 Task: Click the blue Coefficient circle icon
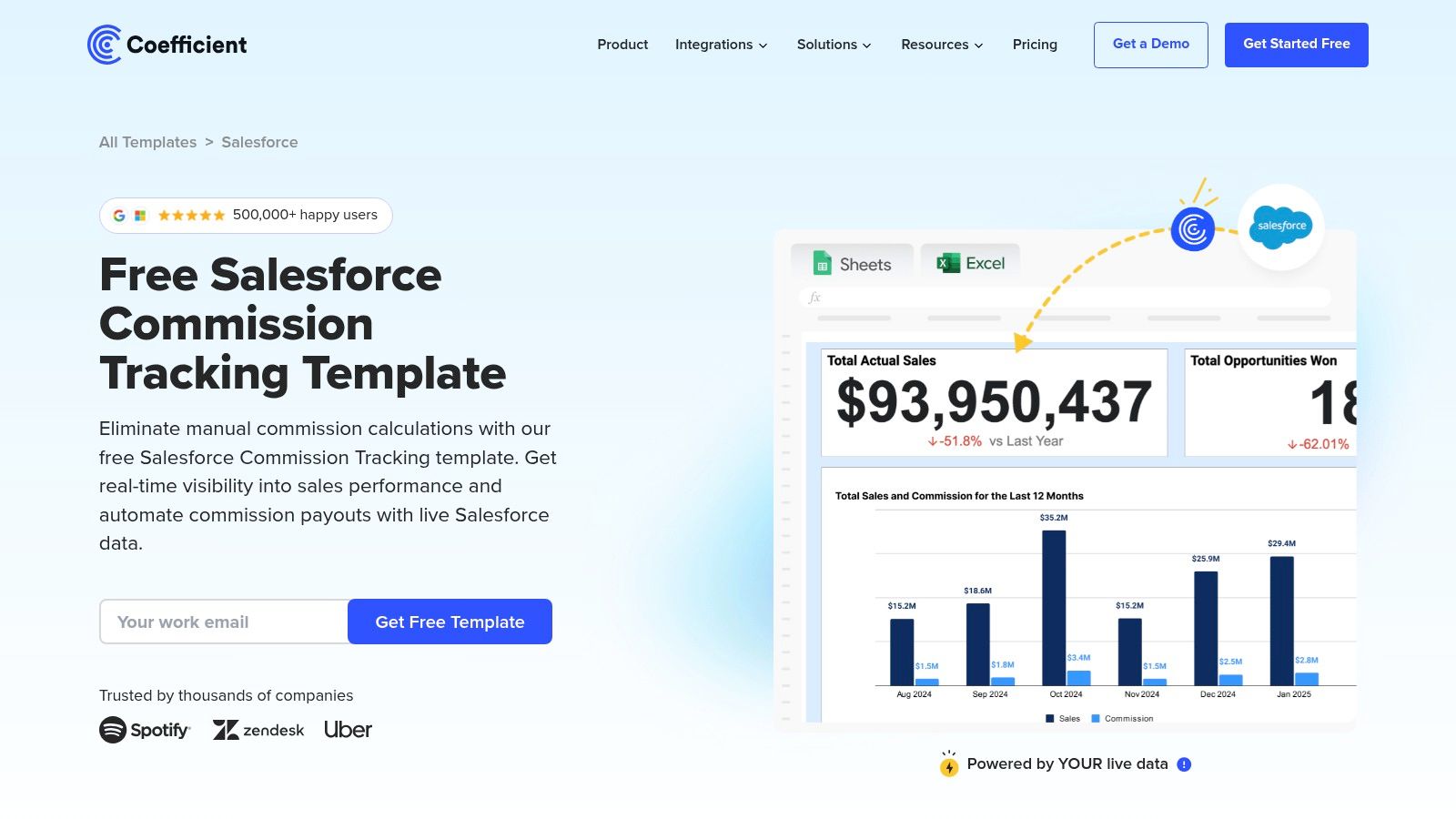pyautogui.click(x=1192, y=229)
